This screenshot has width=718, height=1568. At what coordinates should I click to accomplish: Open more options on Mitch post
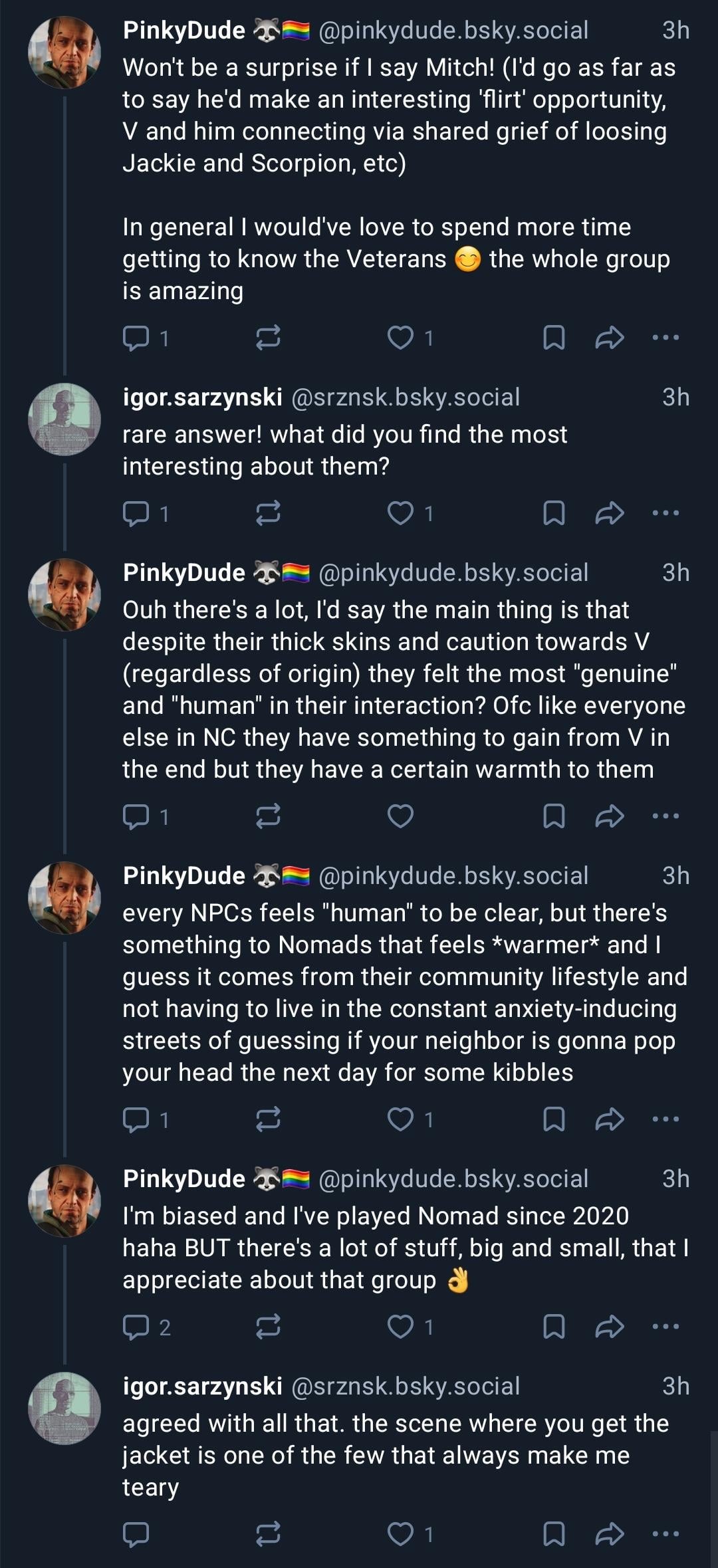click(x=665, y=338)
